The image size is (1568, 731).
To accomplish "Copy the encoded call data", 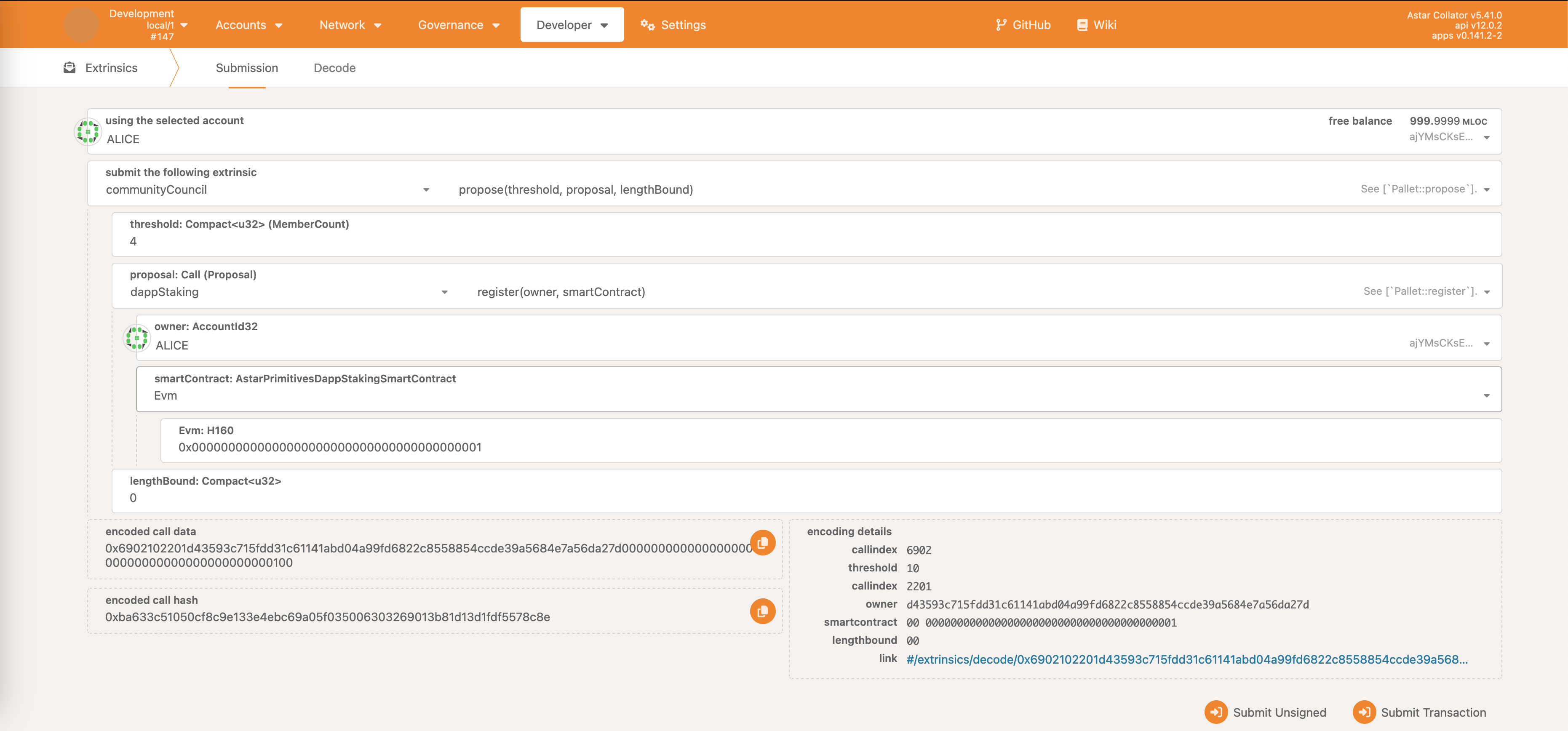I will [762, 542].
